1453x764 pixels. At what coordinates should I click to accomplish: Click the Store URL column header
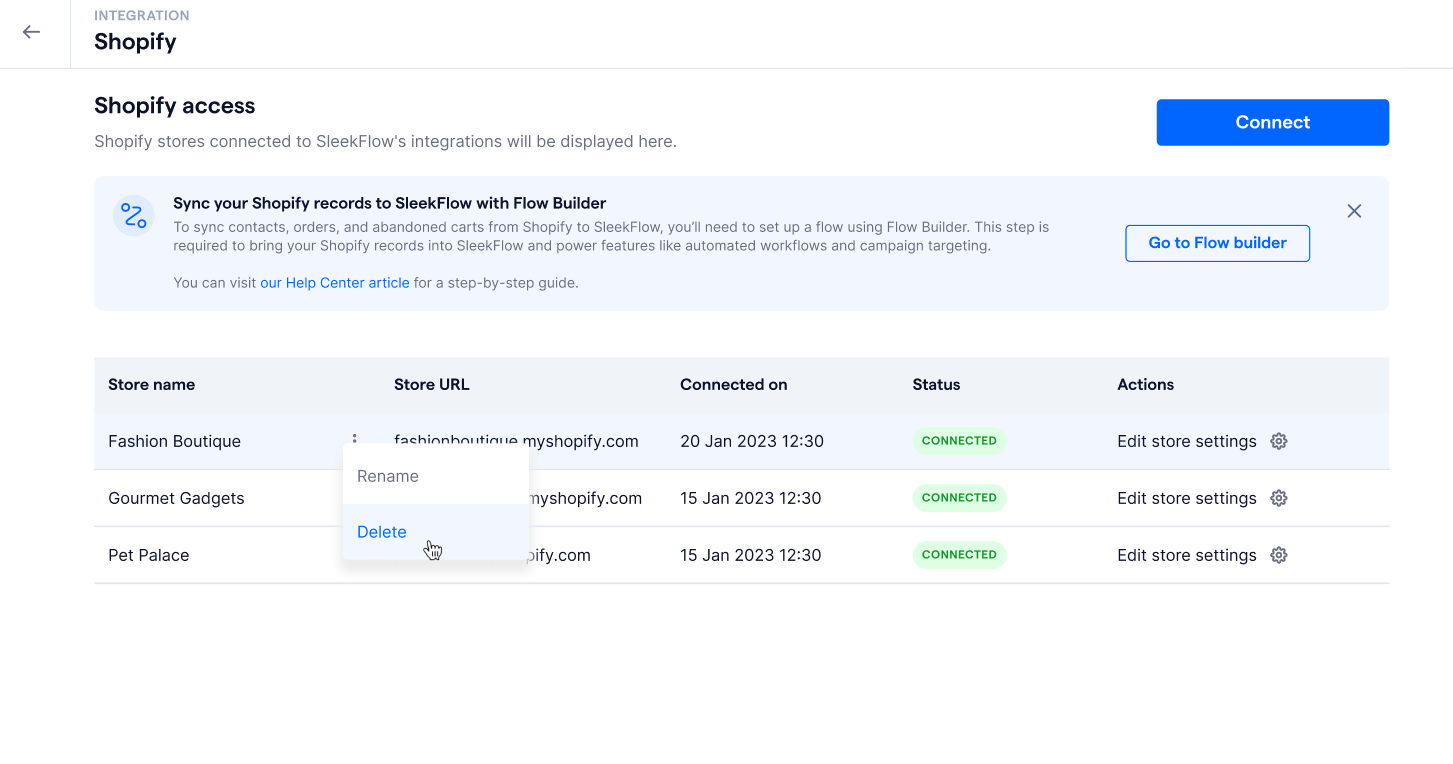[x=431, y=384]
